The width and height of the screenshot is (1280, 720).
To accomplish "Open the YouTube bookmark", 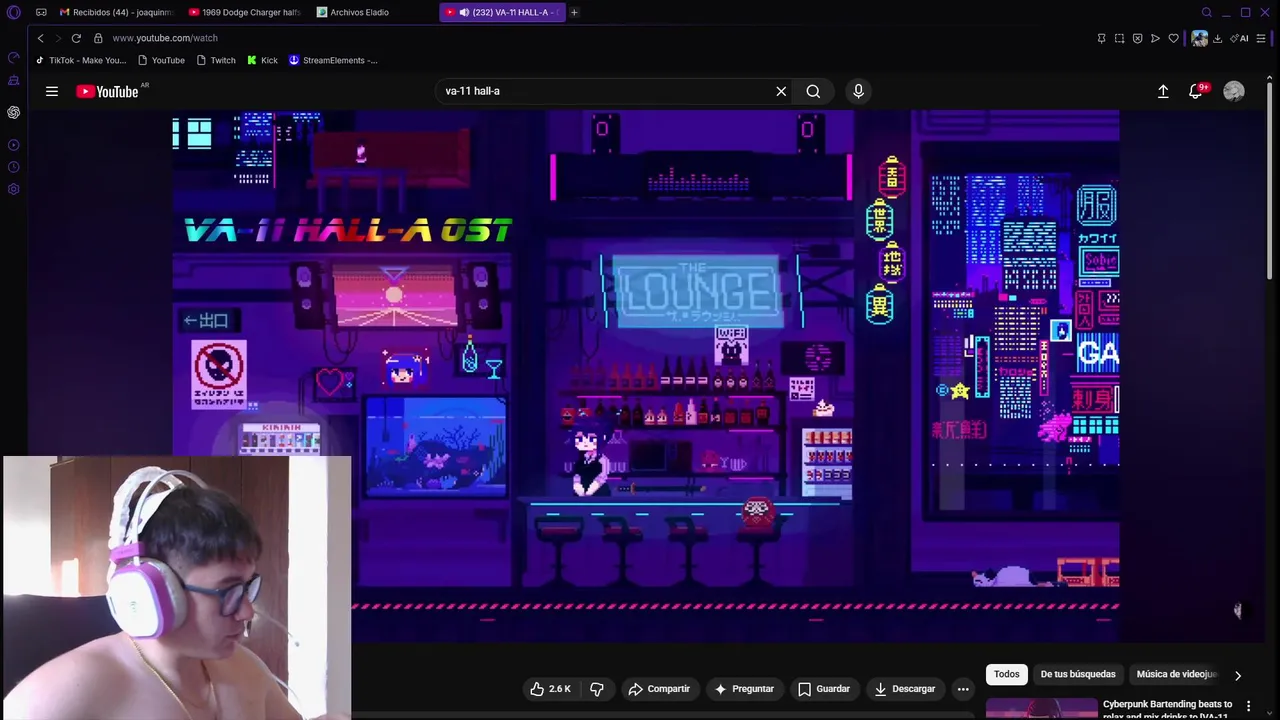I will tap(161, 60).
